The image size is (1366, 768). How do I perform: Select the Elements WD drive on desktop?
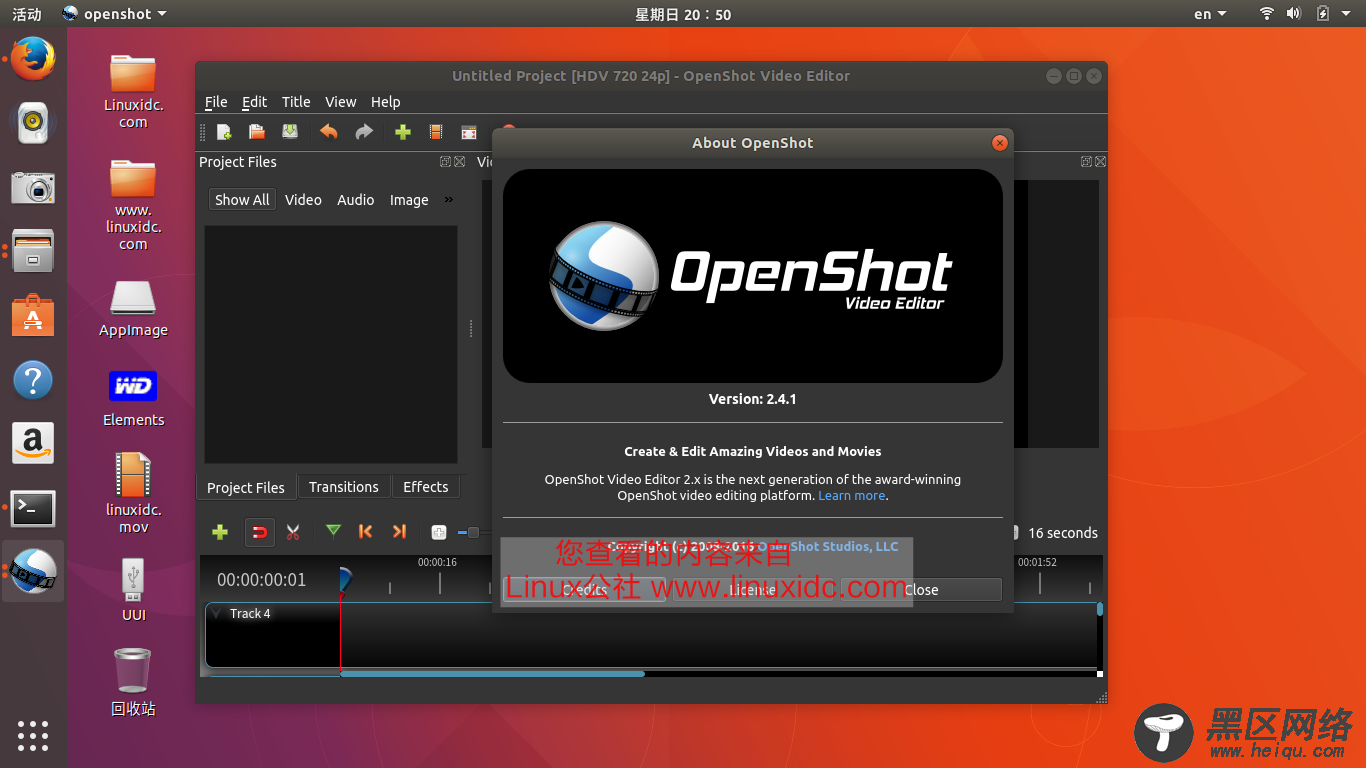coord(133,398)
